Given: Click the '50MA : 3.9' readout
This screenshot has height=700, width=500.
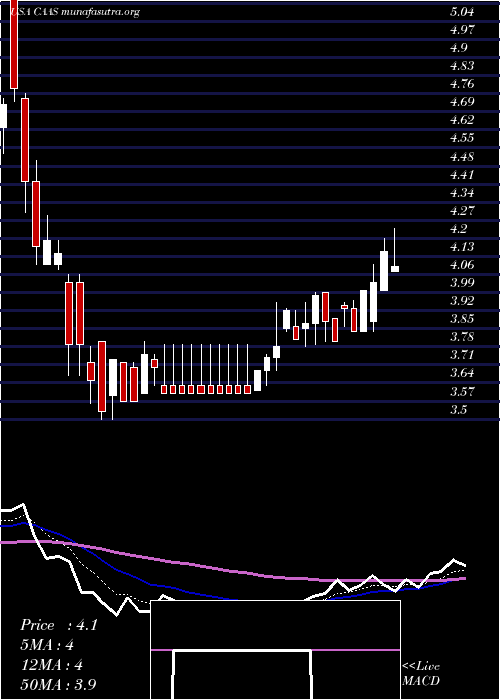Looking at the screenshot, I should coord(58,684).
